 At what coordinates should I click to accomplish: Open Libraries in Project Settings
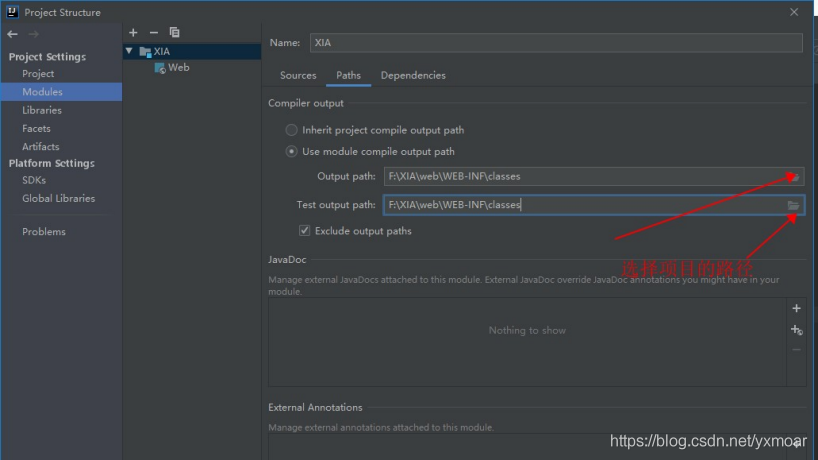pos(42,110)
